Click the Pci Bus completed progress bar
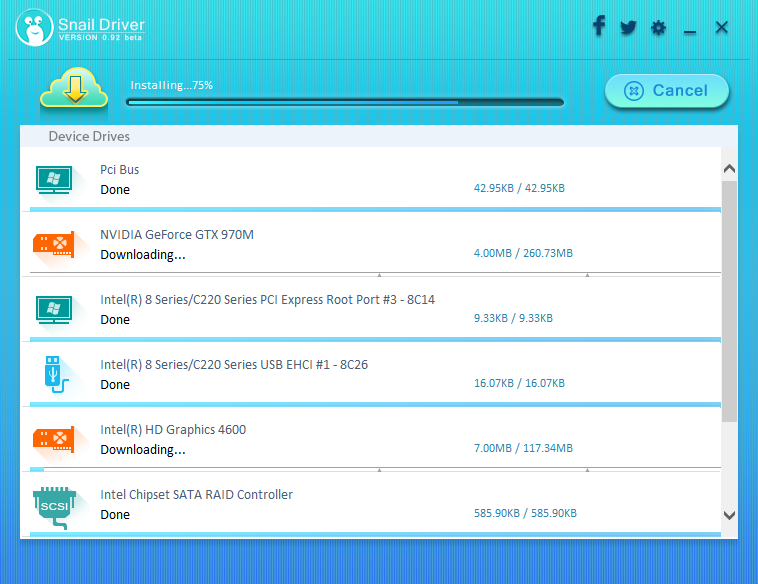The width and height of the screenshot is (758, 584). click(375, 209)
